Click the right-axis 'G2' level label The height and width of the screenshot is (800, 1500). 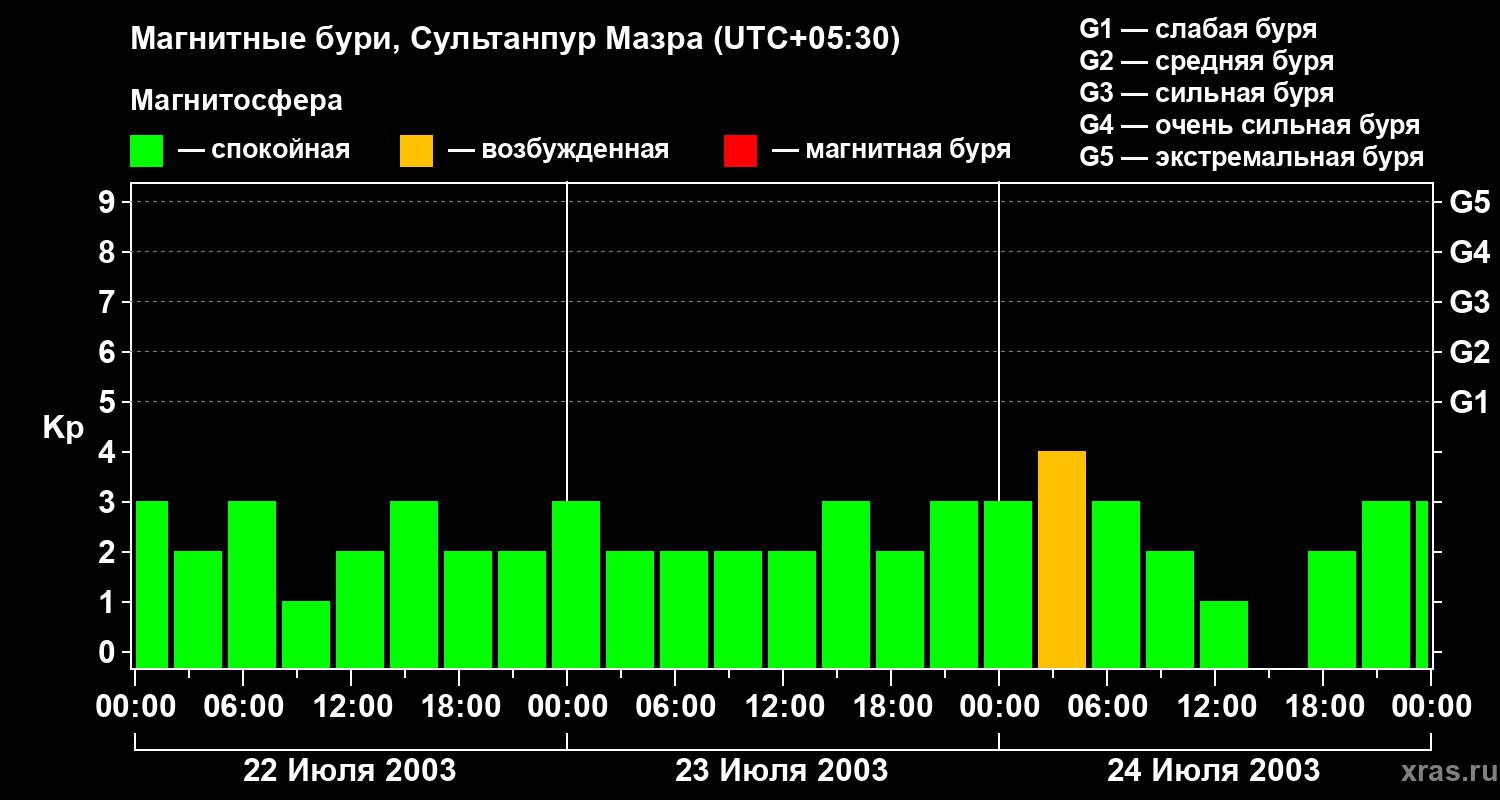[1469, 353]
